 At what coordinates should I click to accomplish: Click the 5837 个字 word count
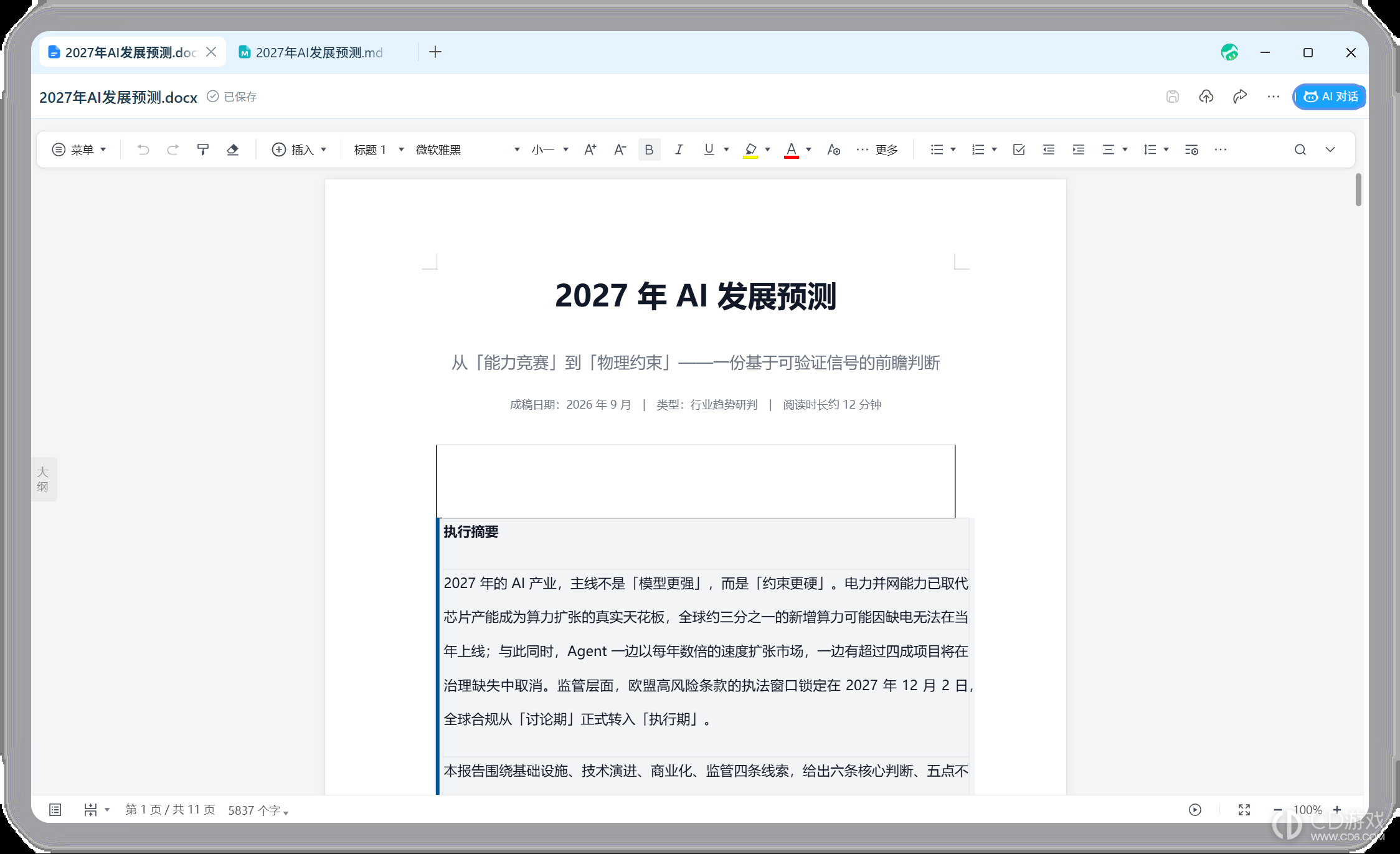(258, 810)
